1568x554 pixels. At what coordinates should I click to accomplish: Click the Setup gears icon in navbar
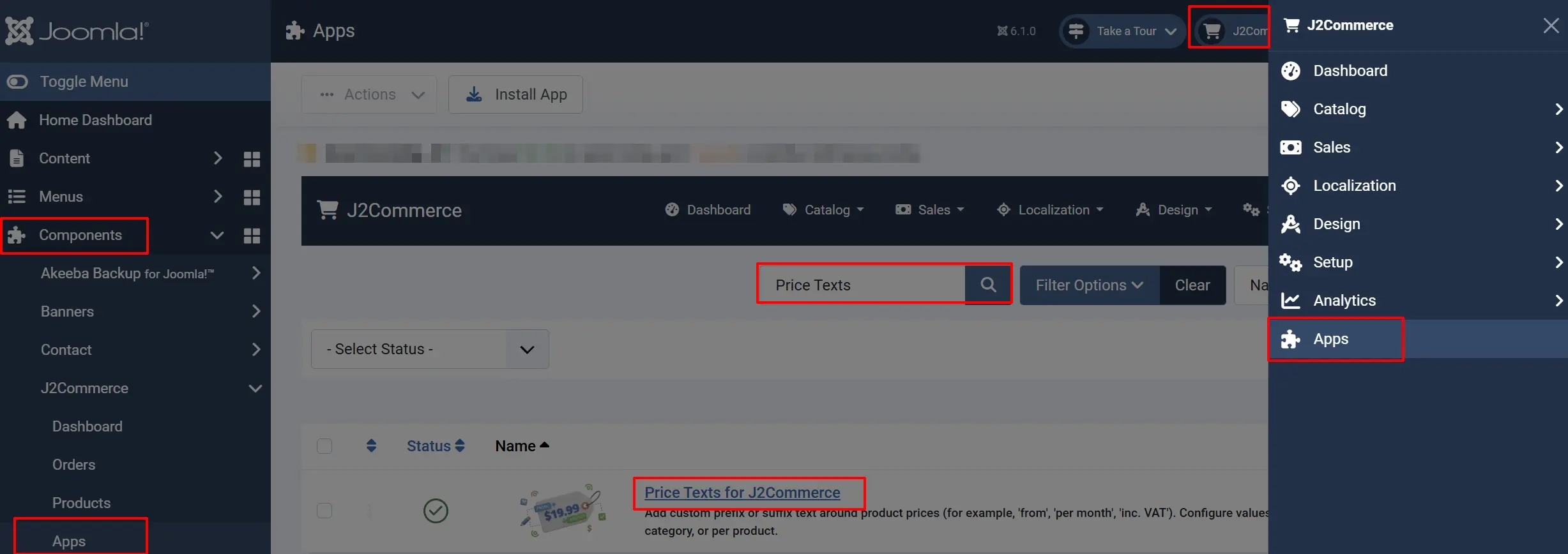pyautogui.click(x=1251, y=209)
